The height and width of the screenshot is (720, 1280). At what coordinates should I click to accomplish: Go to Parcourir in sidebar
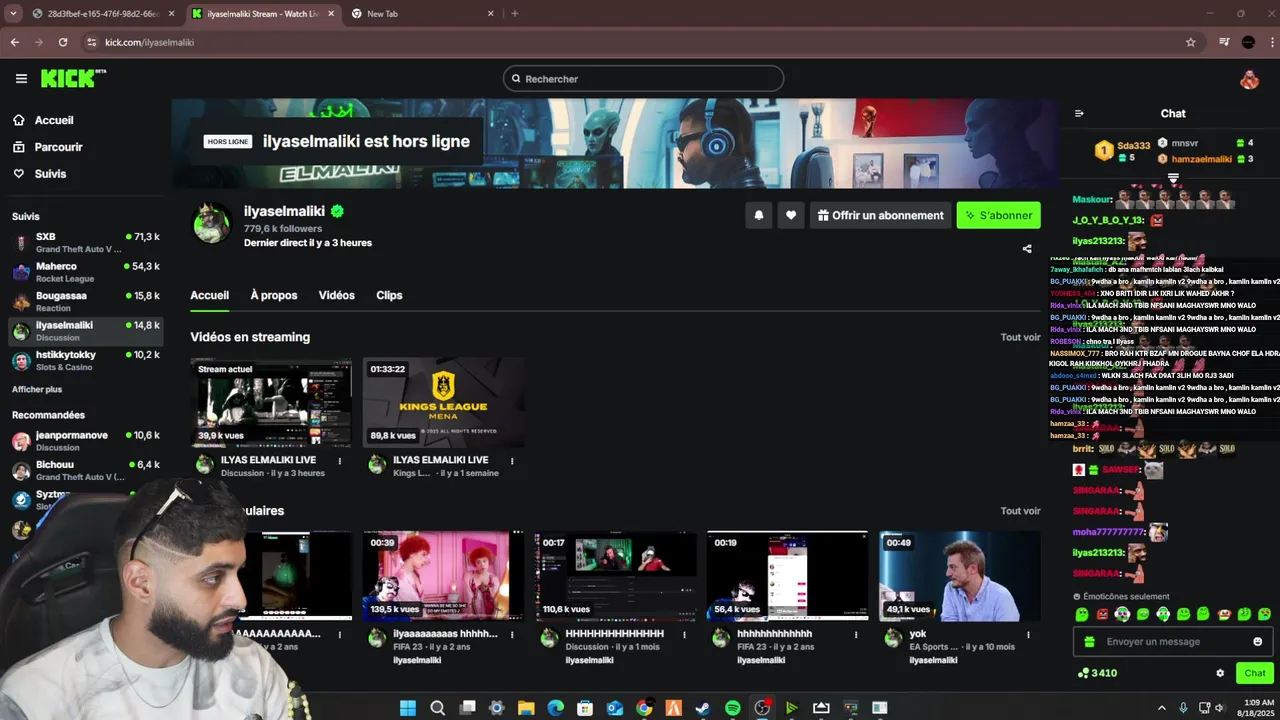(47, 147)
